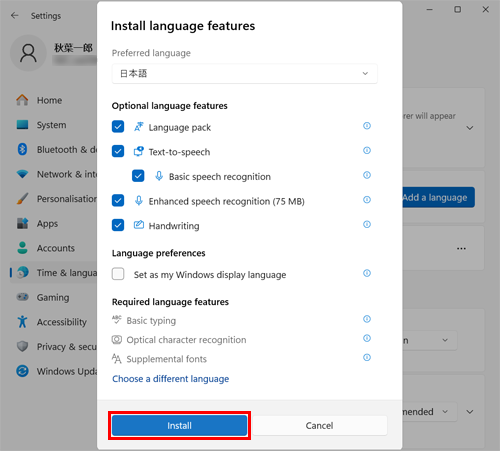Open the Preferred language dropdown

(x=245, y=74)
